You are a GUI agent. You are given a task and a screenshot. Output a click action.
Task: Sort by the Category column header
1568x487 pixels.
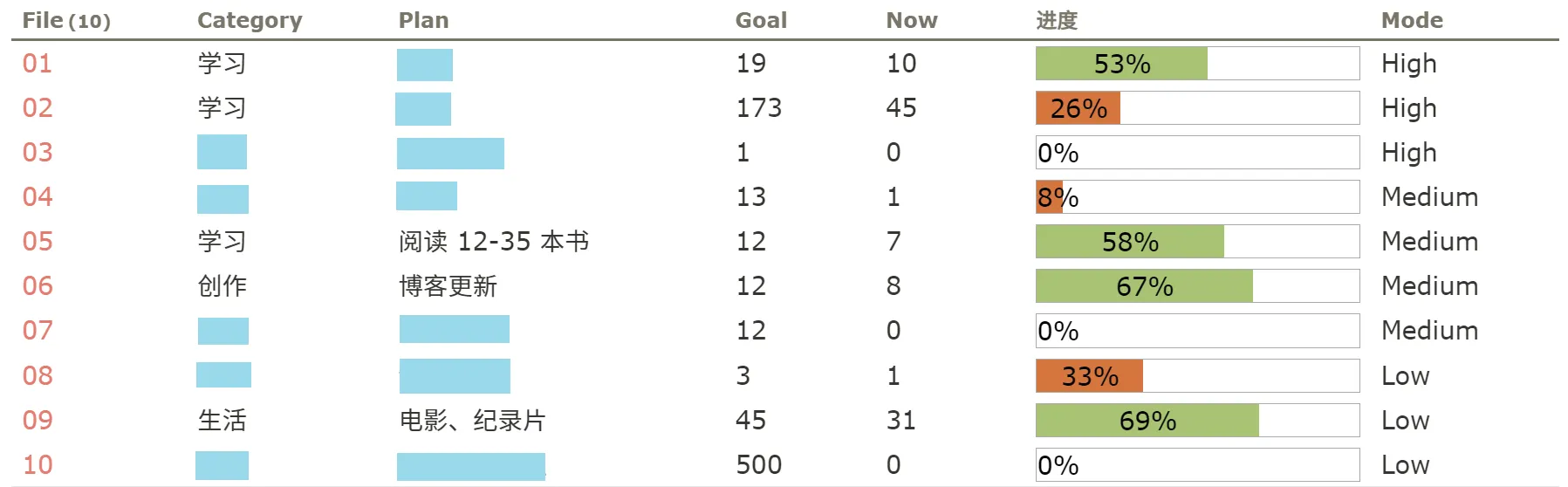(x=250, y=20)
